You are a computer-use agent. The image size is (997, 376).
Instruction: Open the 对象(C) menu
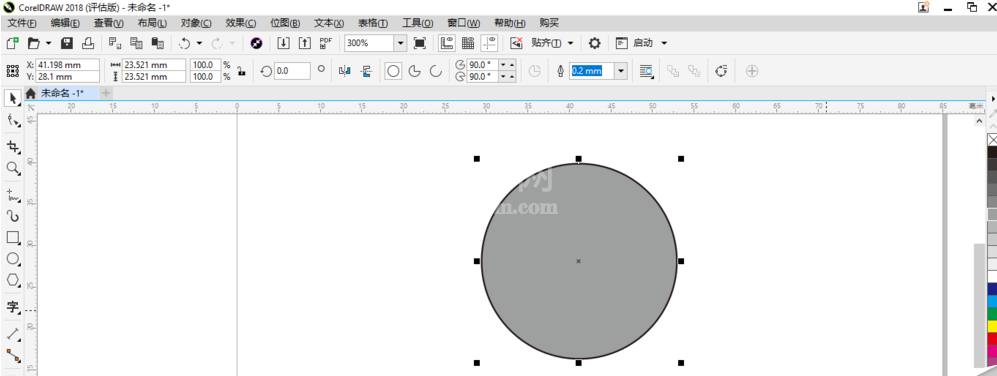196,24
